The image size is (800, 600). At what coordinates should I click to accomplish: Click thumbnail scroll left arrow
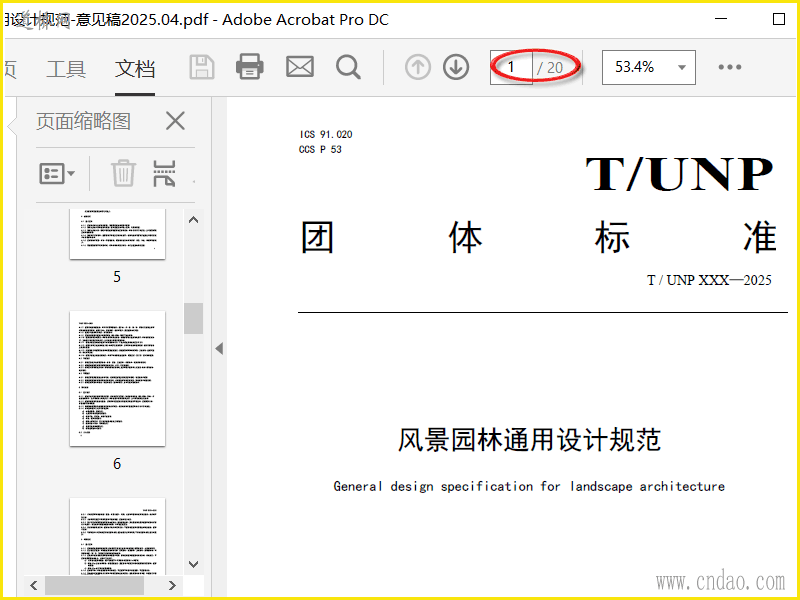point(34,585)
